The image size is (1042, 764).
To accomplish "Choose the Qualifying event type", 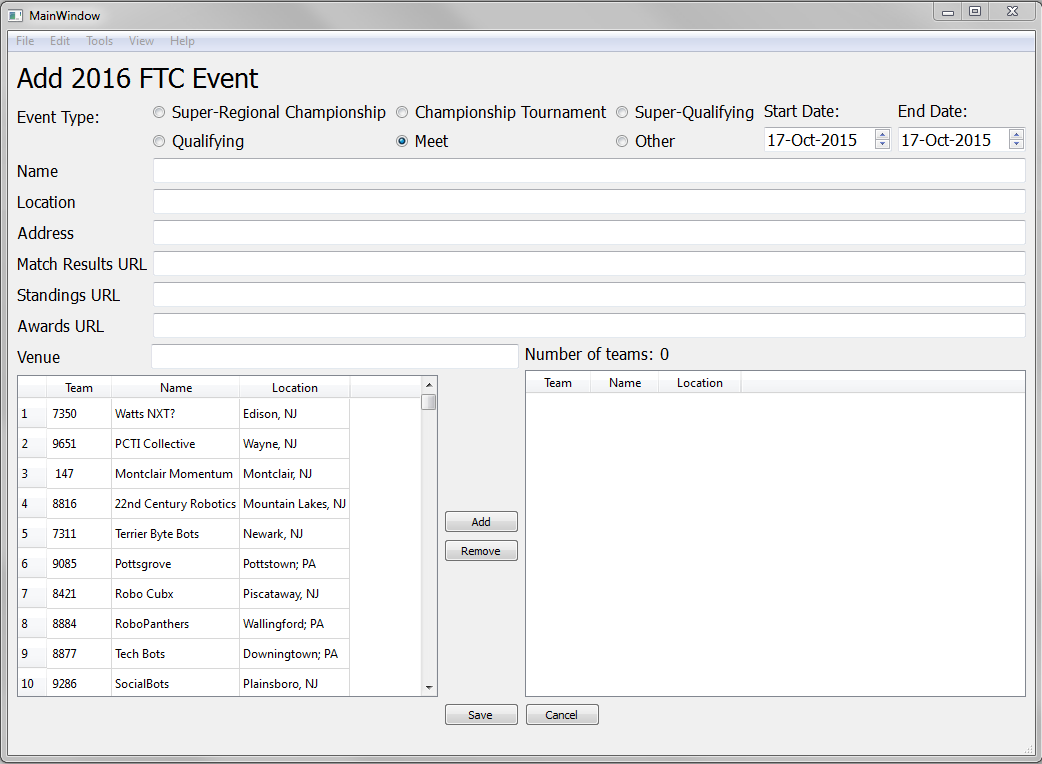I will (159, 142).
